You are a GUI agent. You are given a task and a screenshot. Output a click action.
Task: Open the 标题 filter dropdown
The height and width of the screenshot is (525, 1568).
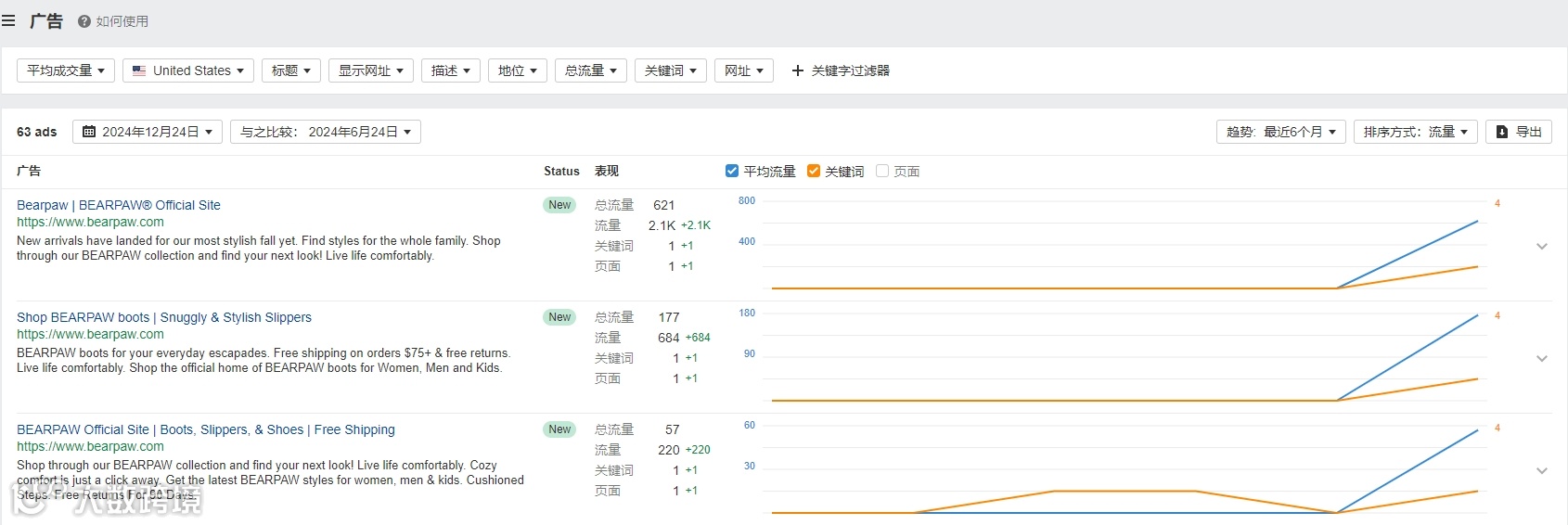pyautogui.click(x=291, y=70)
